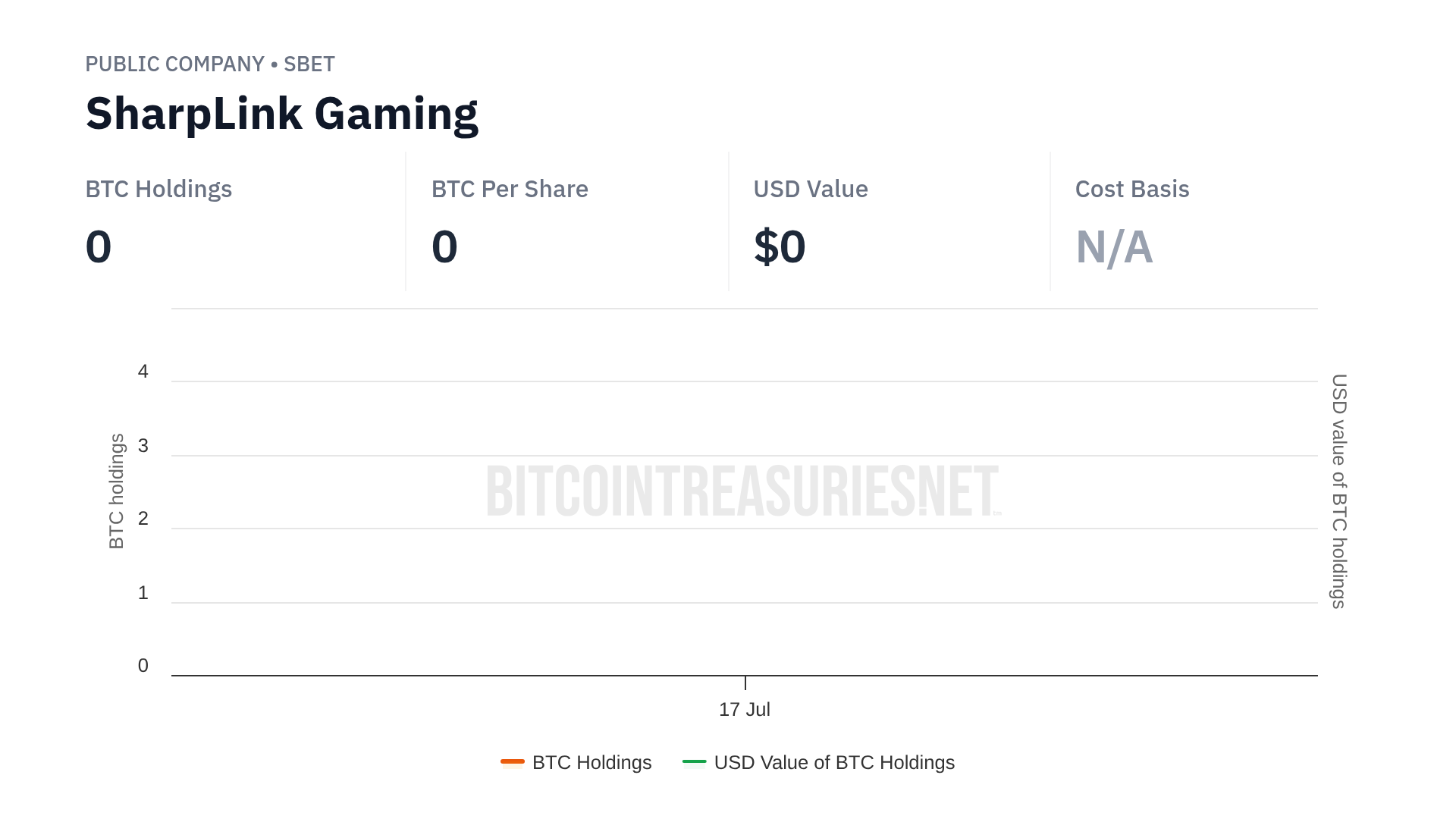Viewport: 1456px width, 819px height.
Task: Click the USD value of BTC holdings right axis title
Action: tap(1339, 491)
